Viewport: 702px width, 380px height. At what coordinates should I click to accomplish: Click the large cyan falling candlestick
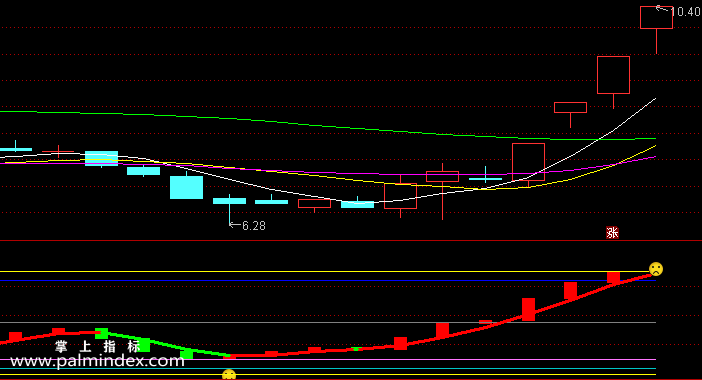(186, 187)
